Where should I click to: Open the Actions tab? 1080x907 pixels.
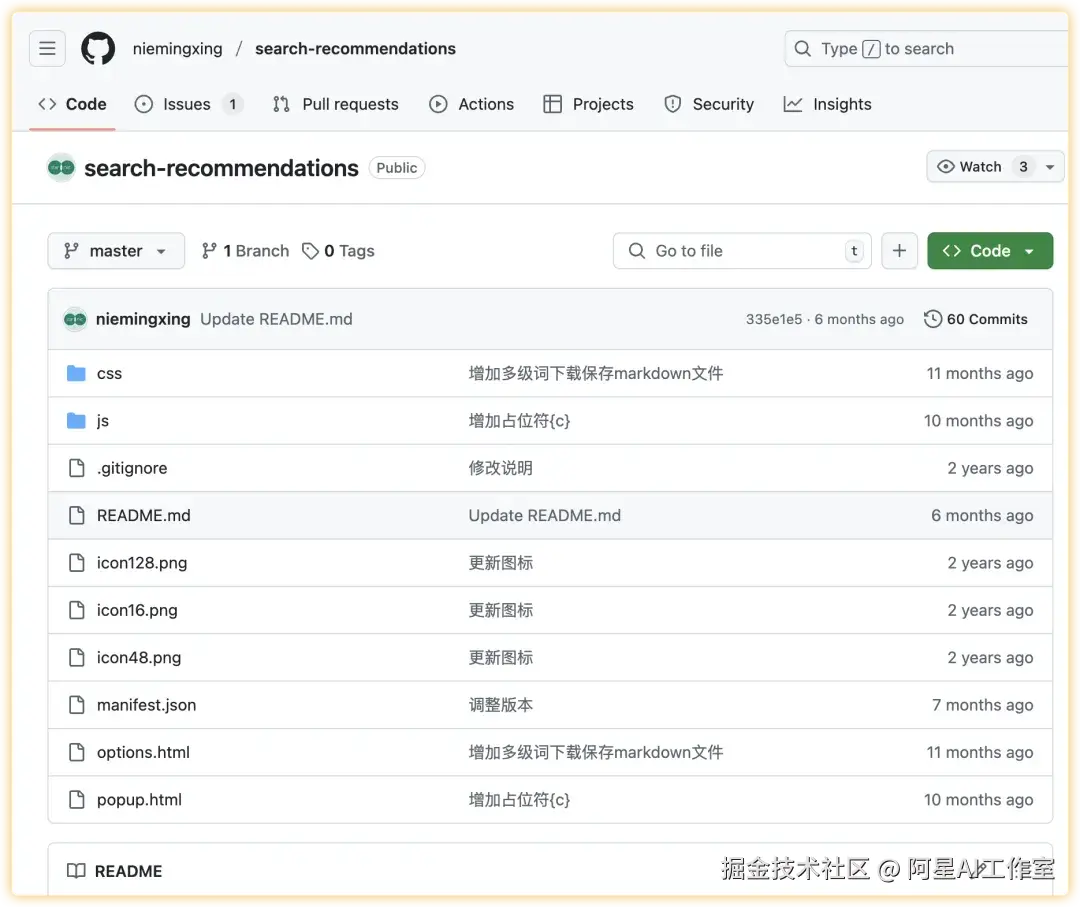[472, 104]
